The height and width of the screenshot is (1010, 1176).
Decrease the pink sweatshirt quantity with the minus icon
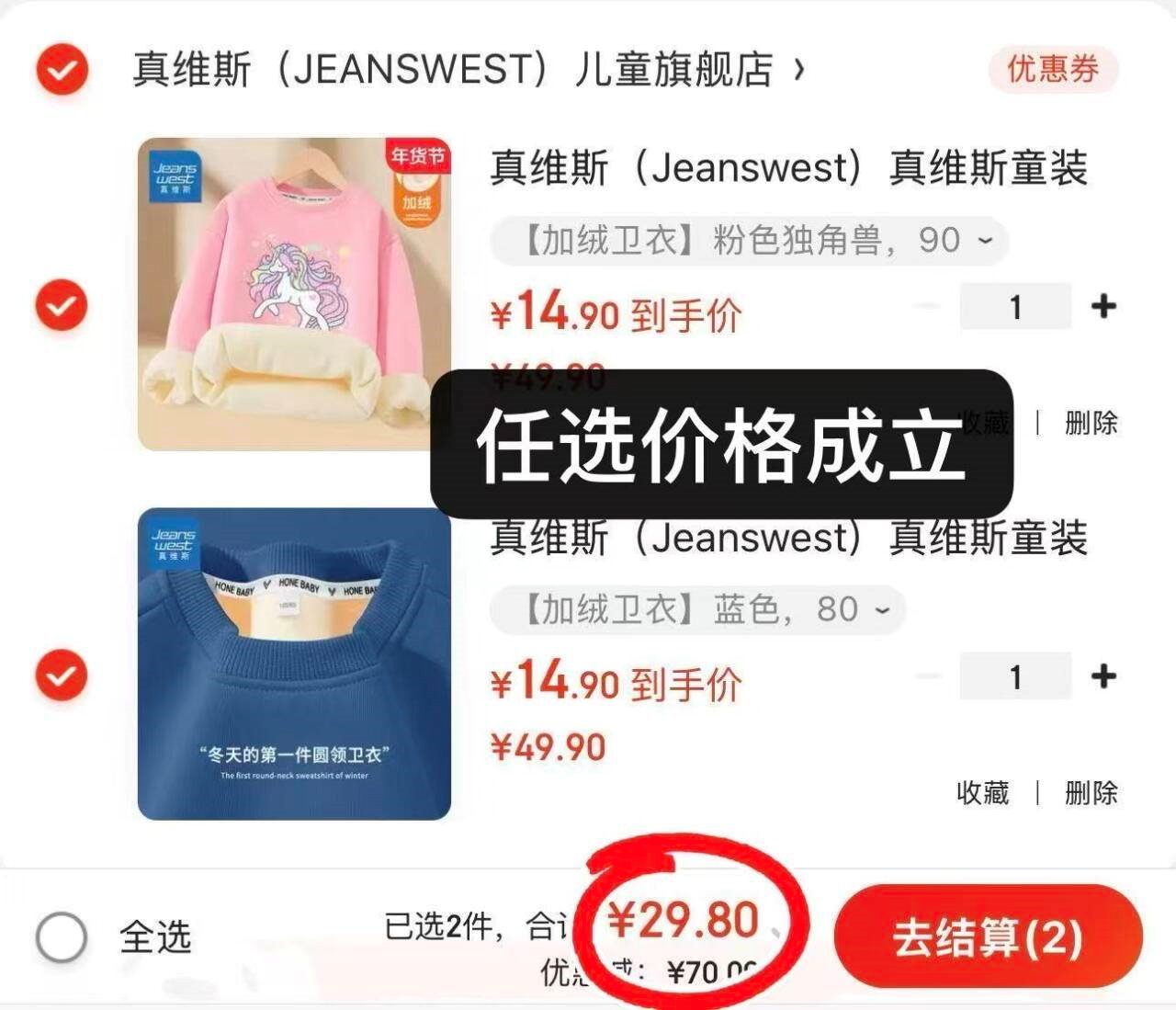[929, 306]
